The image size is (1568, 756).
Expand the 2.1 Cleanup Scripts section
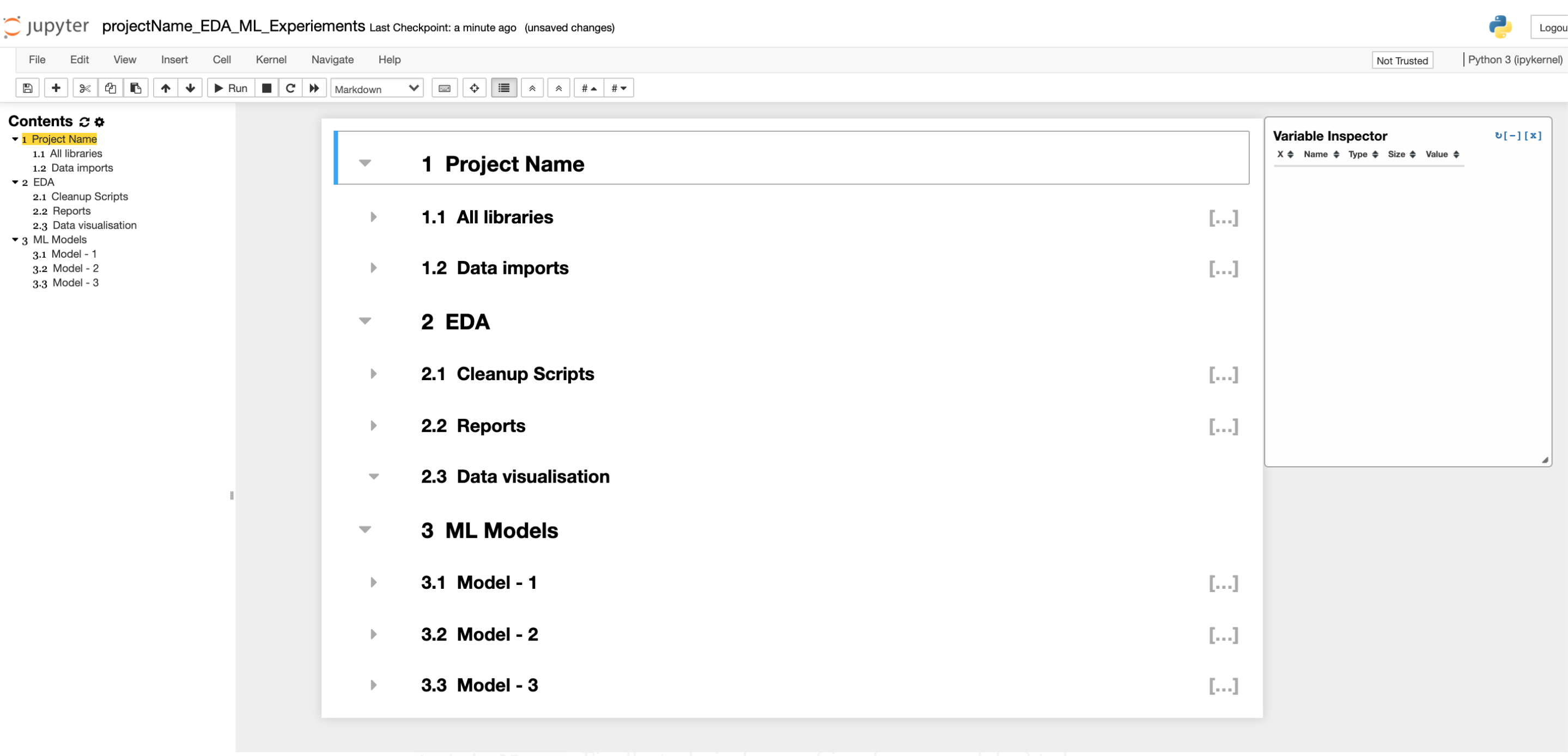click(x=373, y=374)
